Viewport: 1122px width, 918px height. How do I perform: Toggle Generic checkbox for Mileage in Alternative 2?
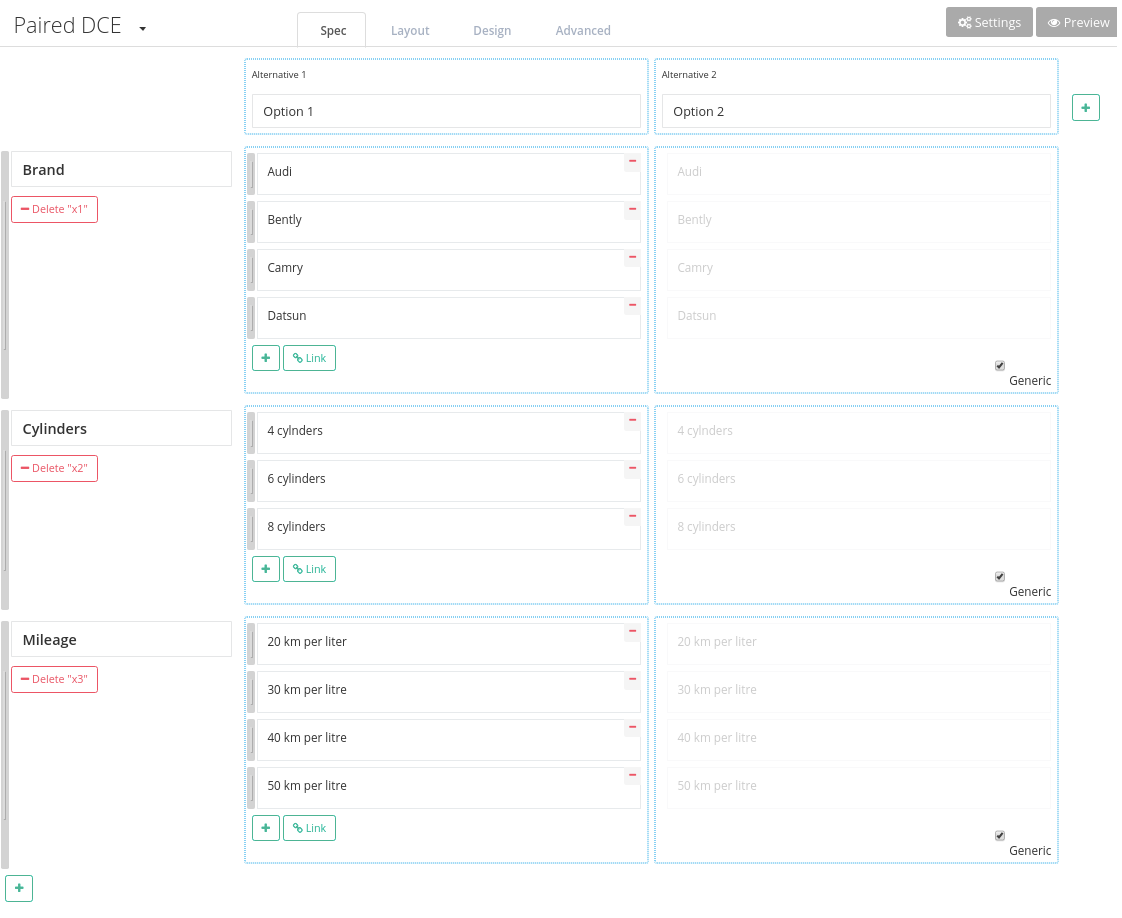(x=999, y=835)
